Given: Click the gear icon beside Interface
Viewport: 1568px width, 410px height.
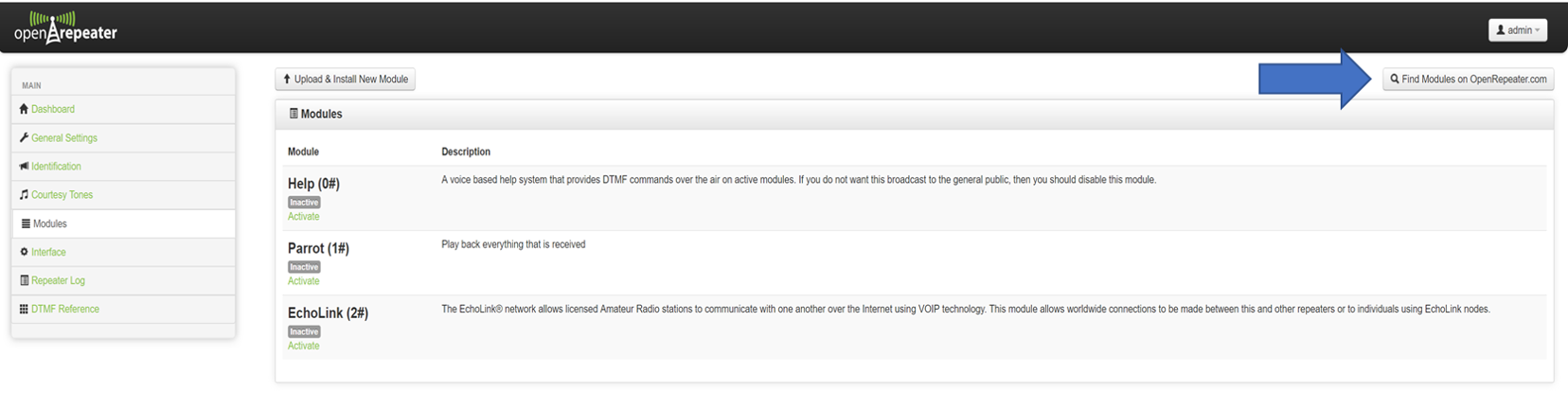Looking at the screenshot, I should click(x=24, y=252).
